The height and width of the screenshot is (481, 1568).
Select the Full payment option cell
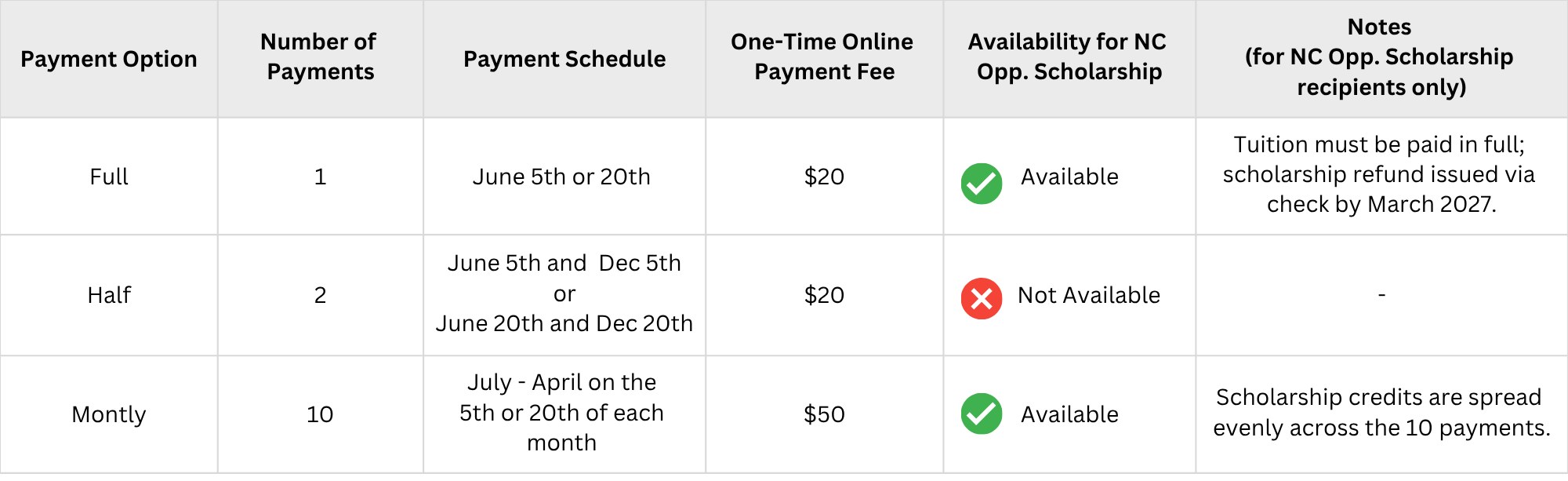[109, 177]
